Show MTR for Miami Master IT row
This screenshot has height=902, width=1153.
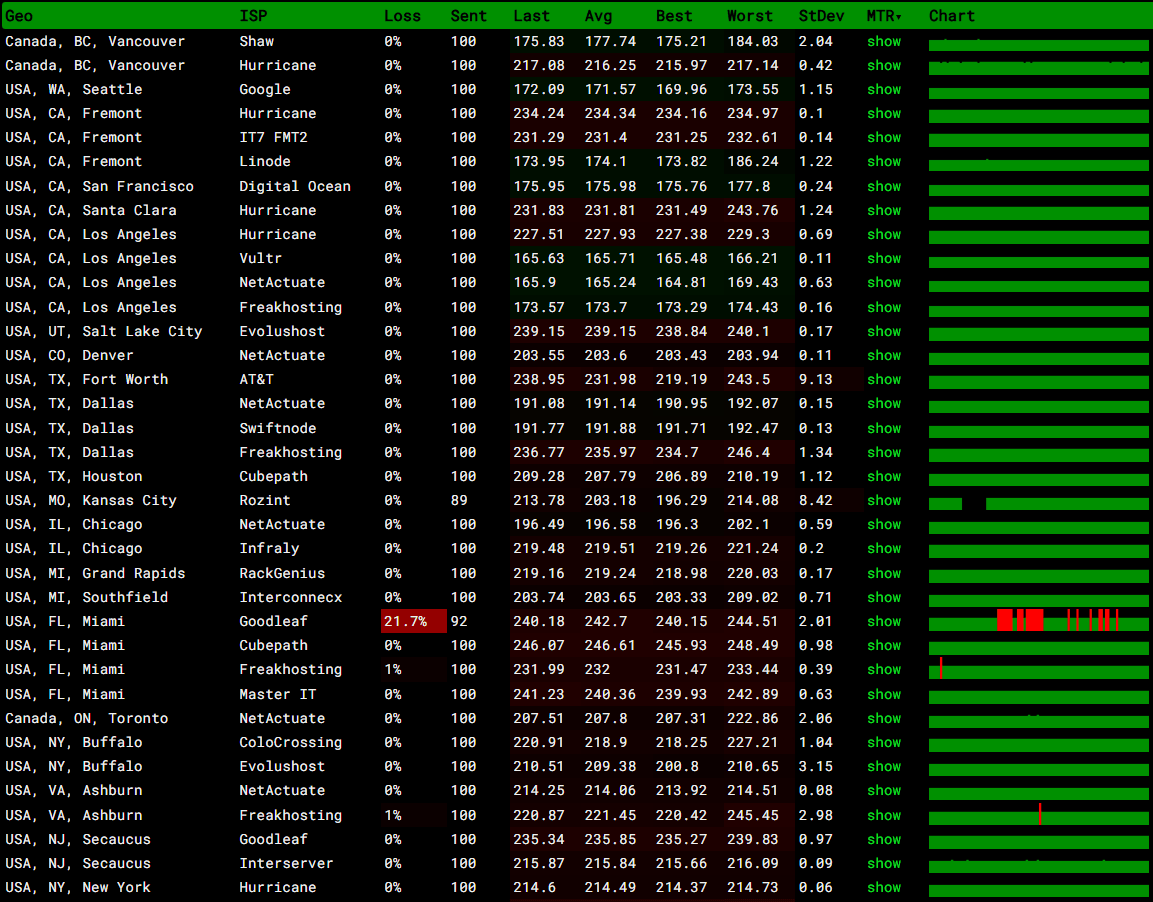(x=884, y=695)
